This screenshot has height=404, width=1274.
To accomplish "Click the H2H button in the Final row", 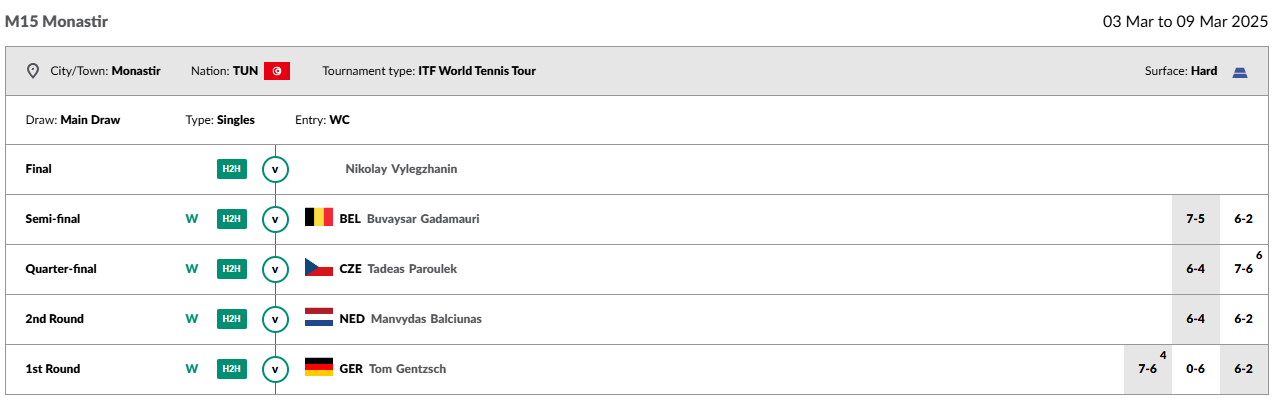I will click(x=231, y=169).
